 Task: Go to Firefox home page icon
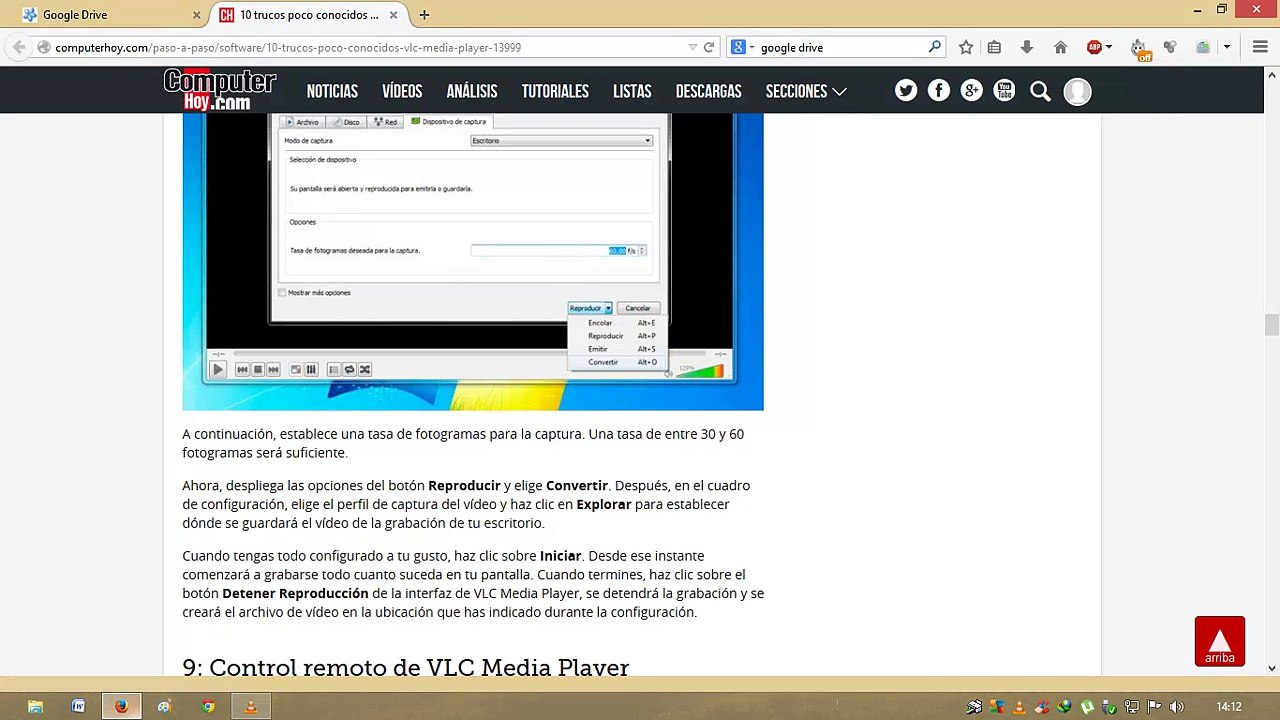tap(1061, 47)
